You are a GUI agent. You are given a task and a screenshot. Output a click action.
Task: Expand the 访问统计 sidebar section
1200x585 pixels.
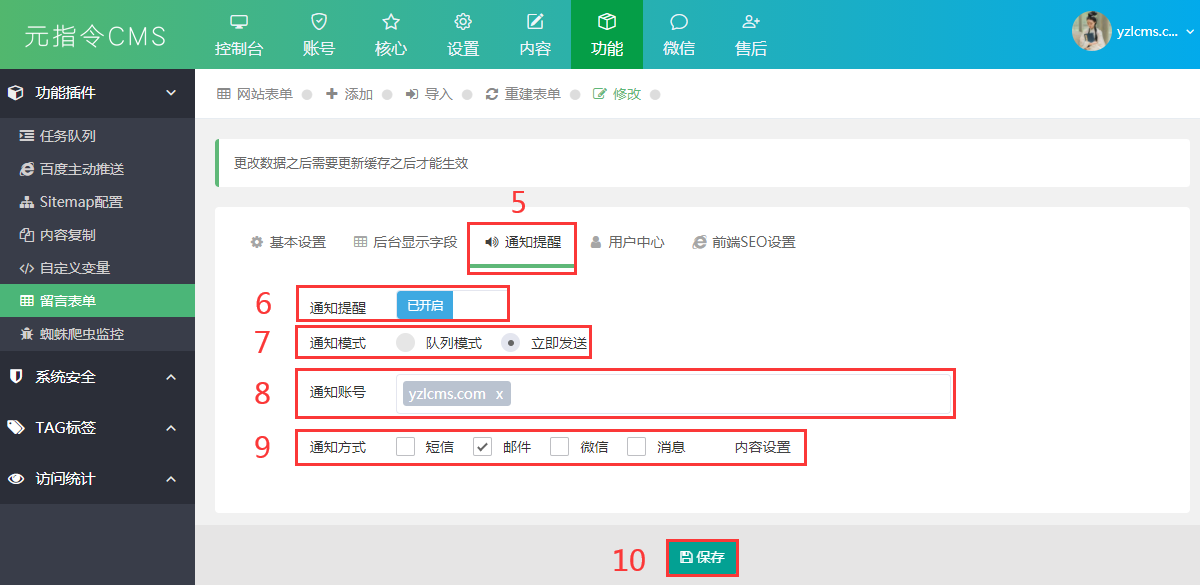point(171,479)
